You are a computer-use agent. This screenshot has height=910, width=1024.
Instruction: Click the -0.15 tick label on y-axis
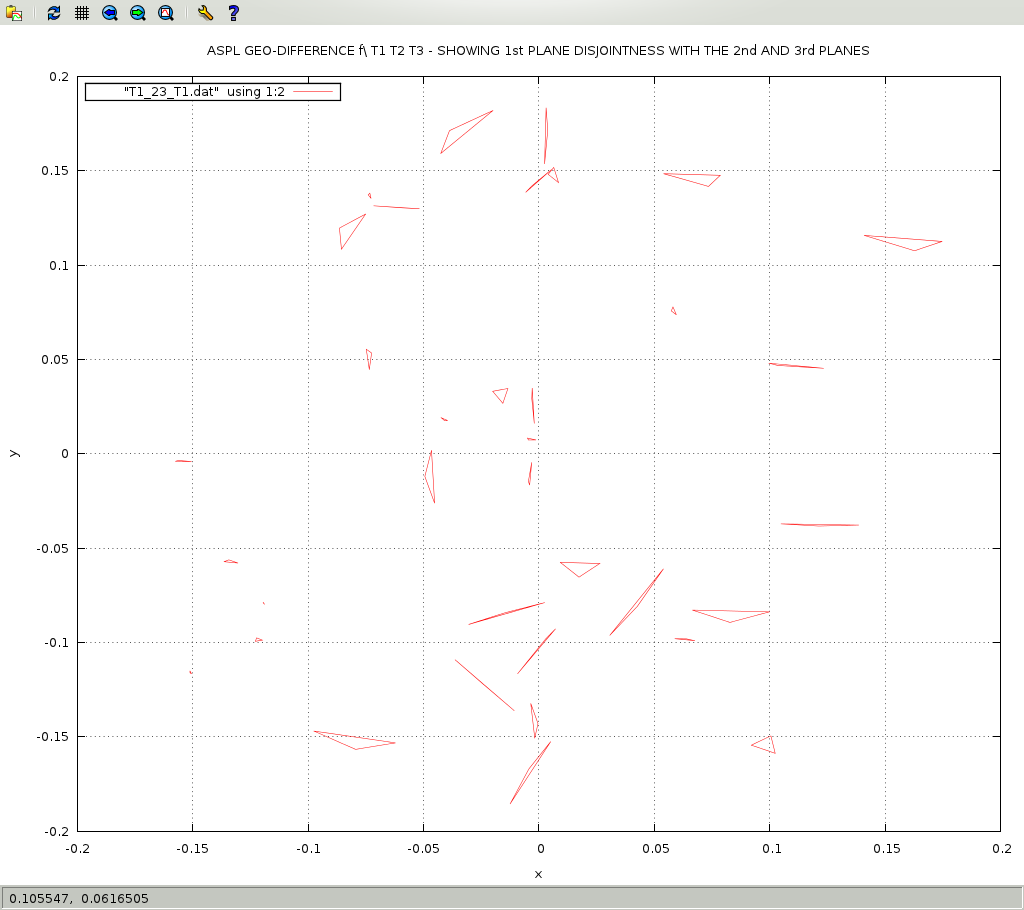52,737
